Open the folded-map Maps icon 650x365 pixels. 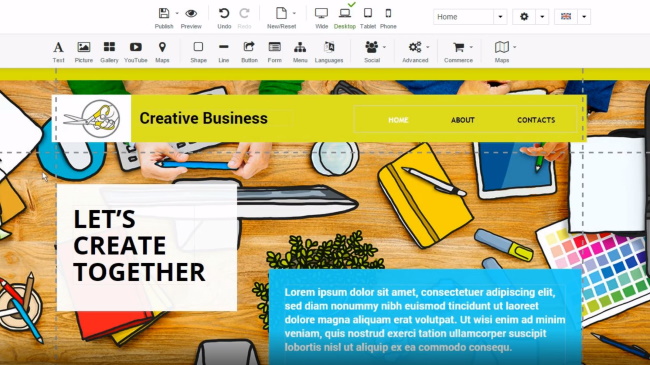pyautogui.click(x=502, y=47)
